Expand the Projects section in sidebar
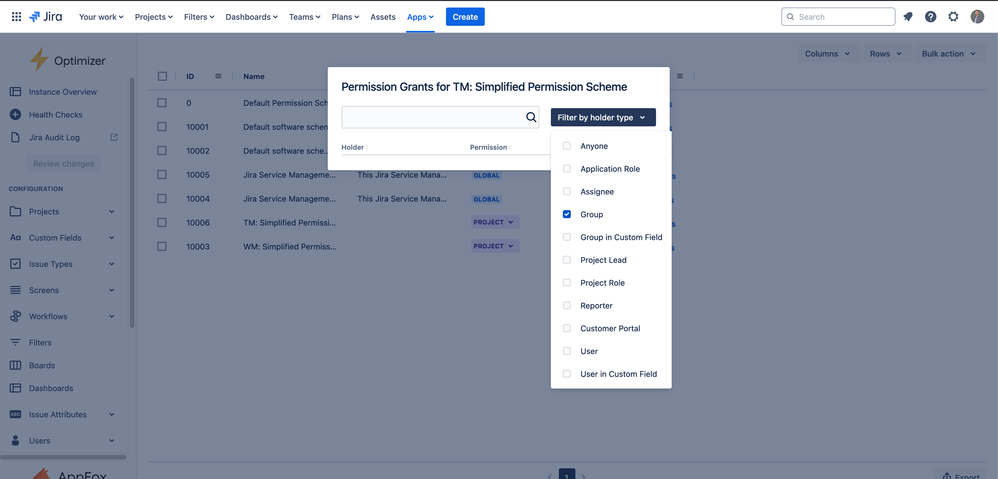The width and height of the screenshot is (998, 479). click(x=111, y=212)
